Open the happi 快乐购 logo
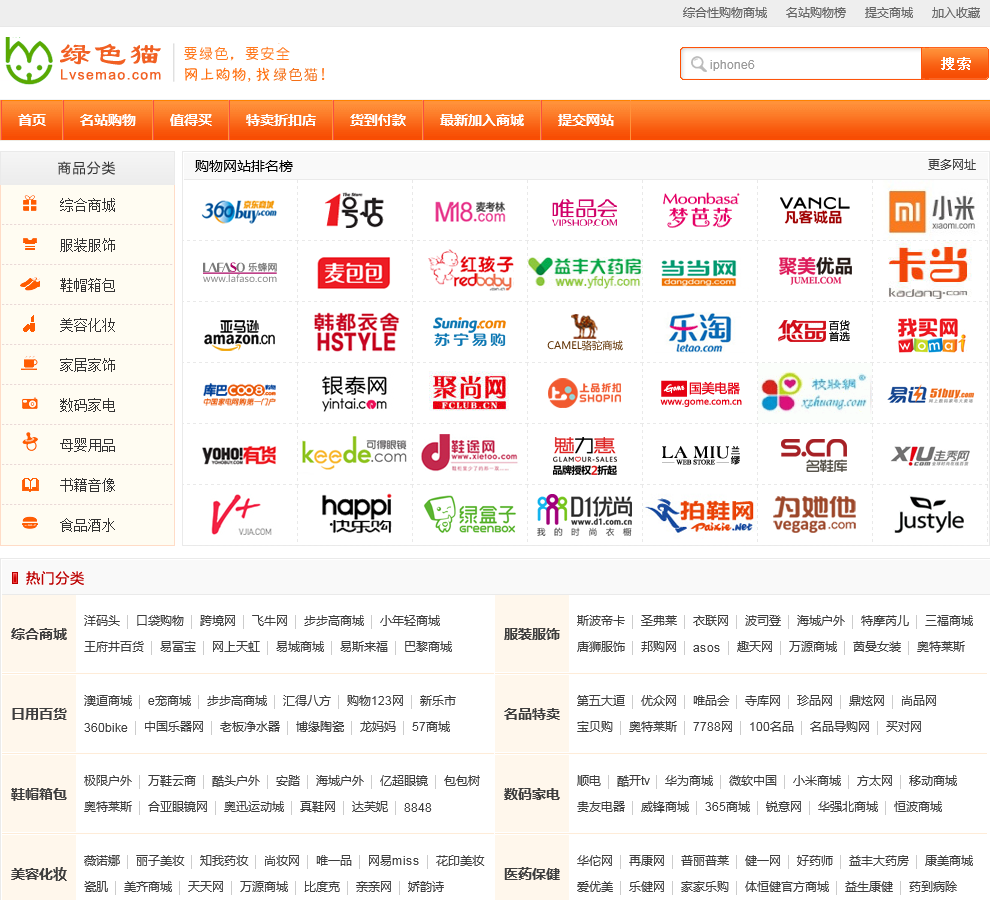This screenshot has width=990, height=900. [x=357, y=513]
